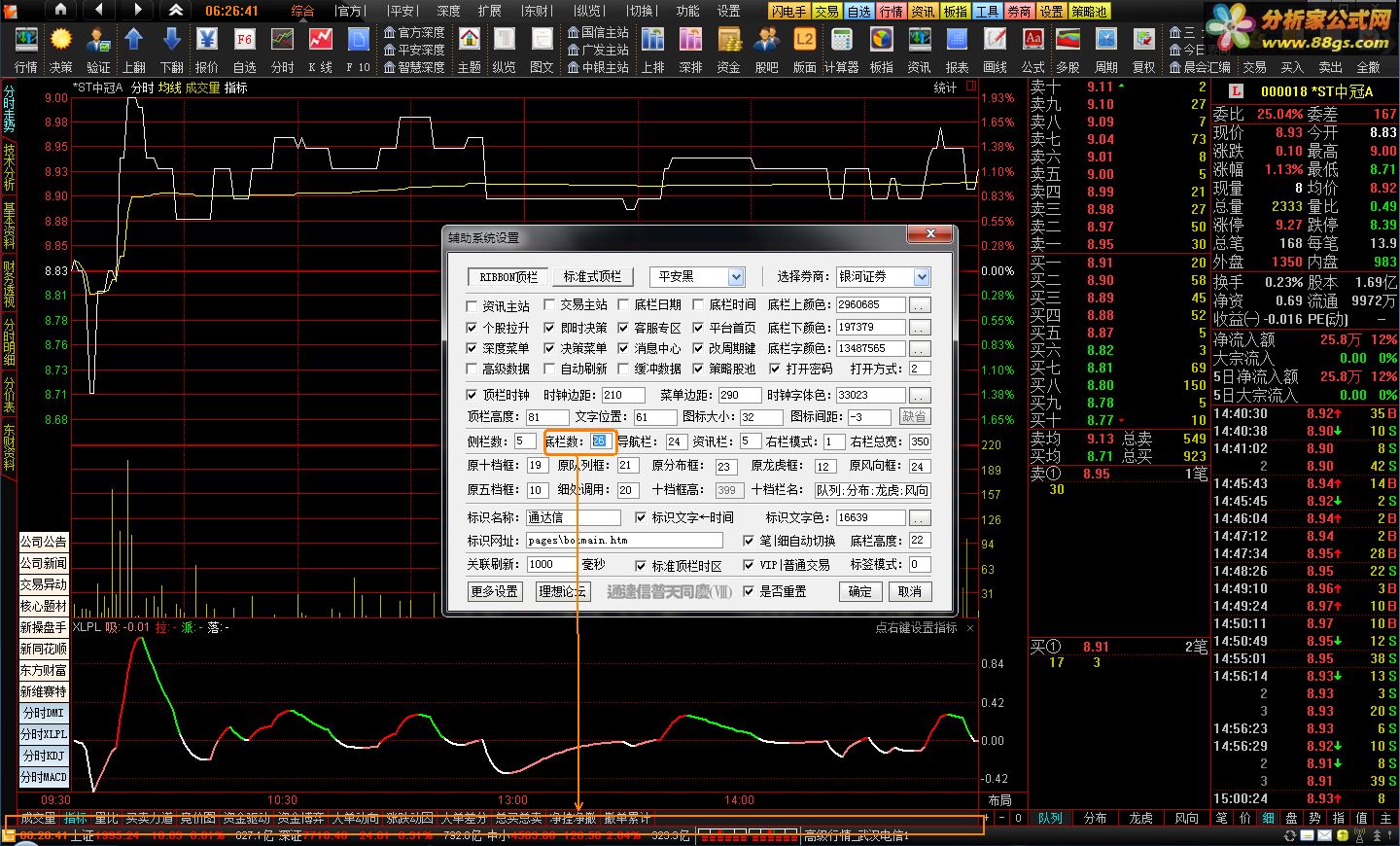1400x846 pixels.
Task: Open the 纵览 overview icon
Action: click(504, 49)
